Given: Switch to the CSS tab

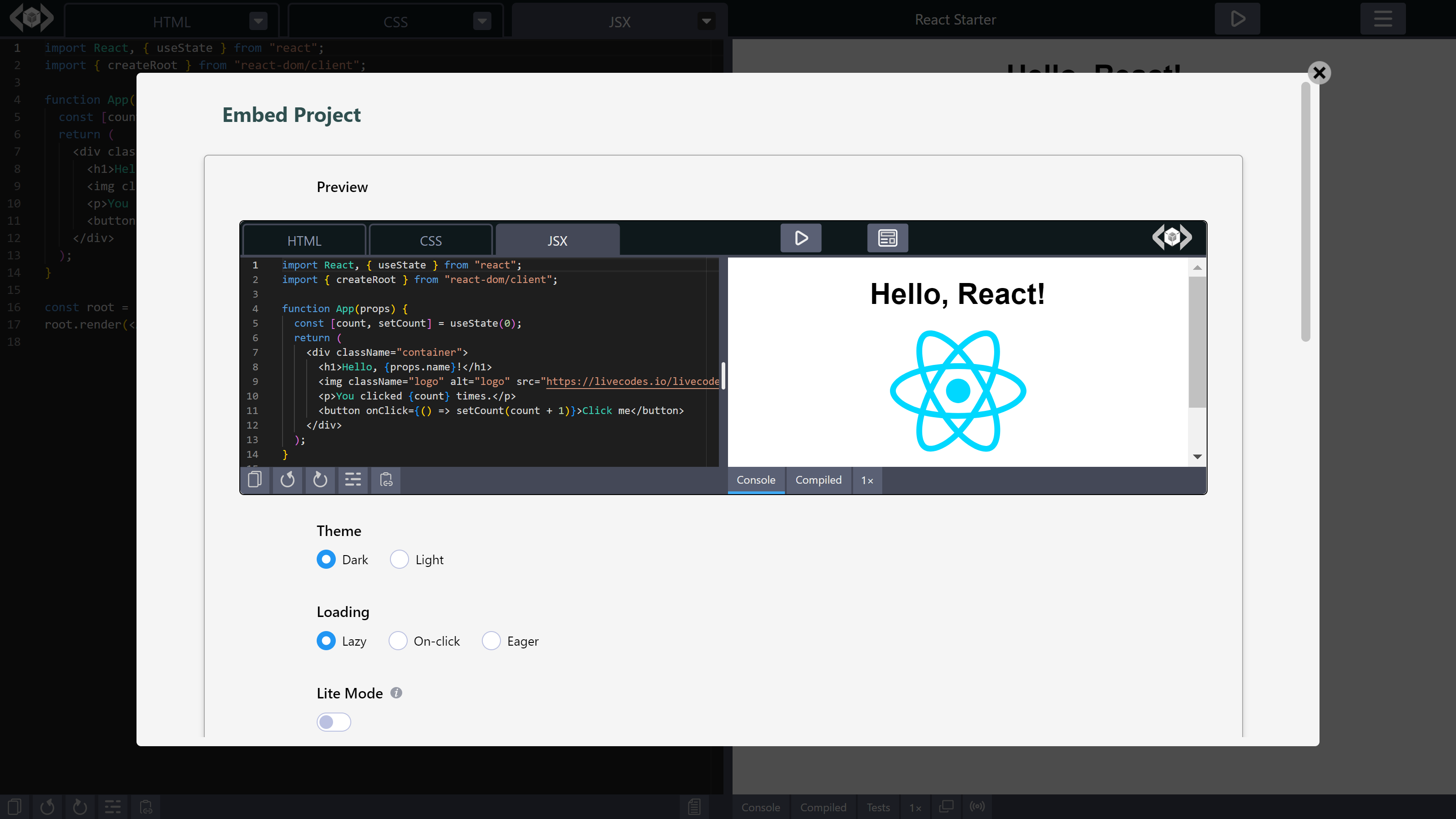Looking at the screenshot, I should (431, 240).
